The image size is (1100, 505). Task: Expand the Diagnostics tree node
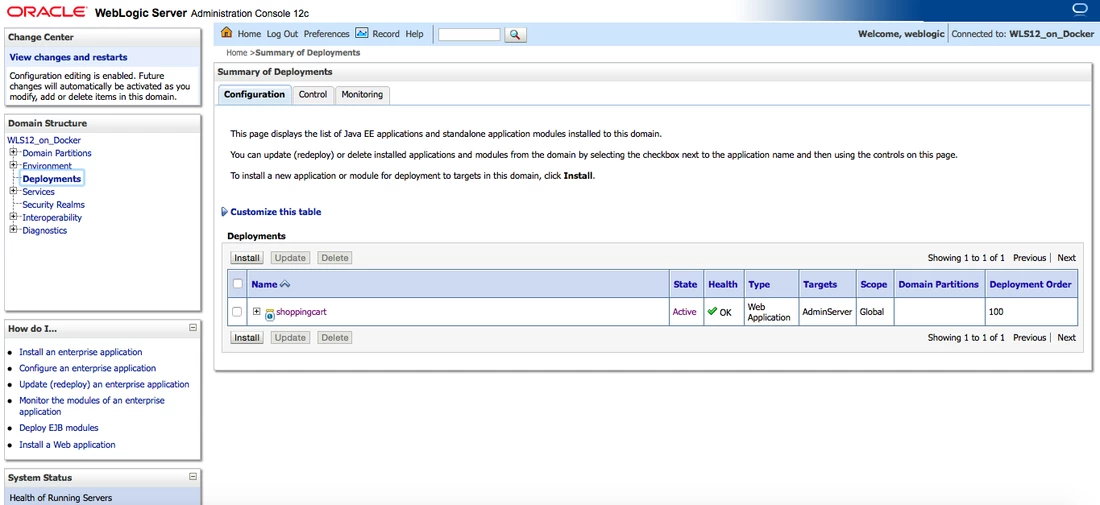pos(13,229)
